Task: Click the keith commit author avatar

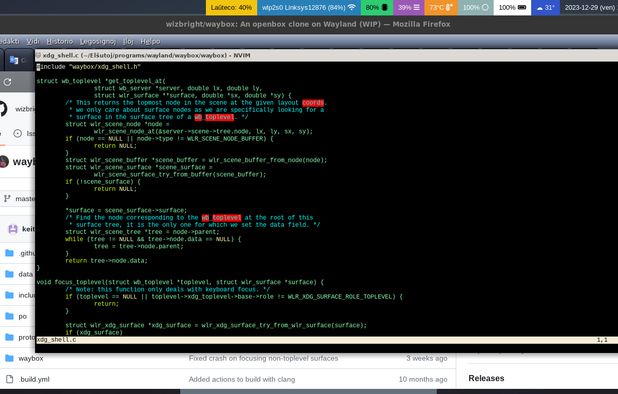Action: pos(13,229)
